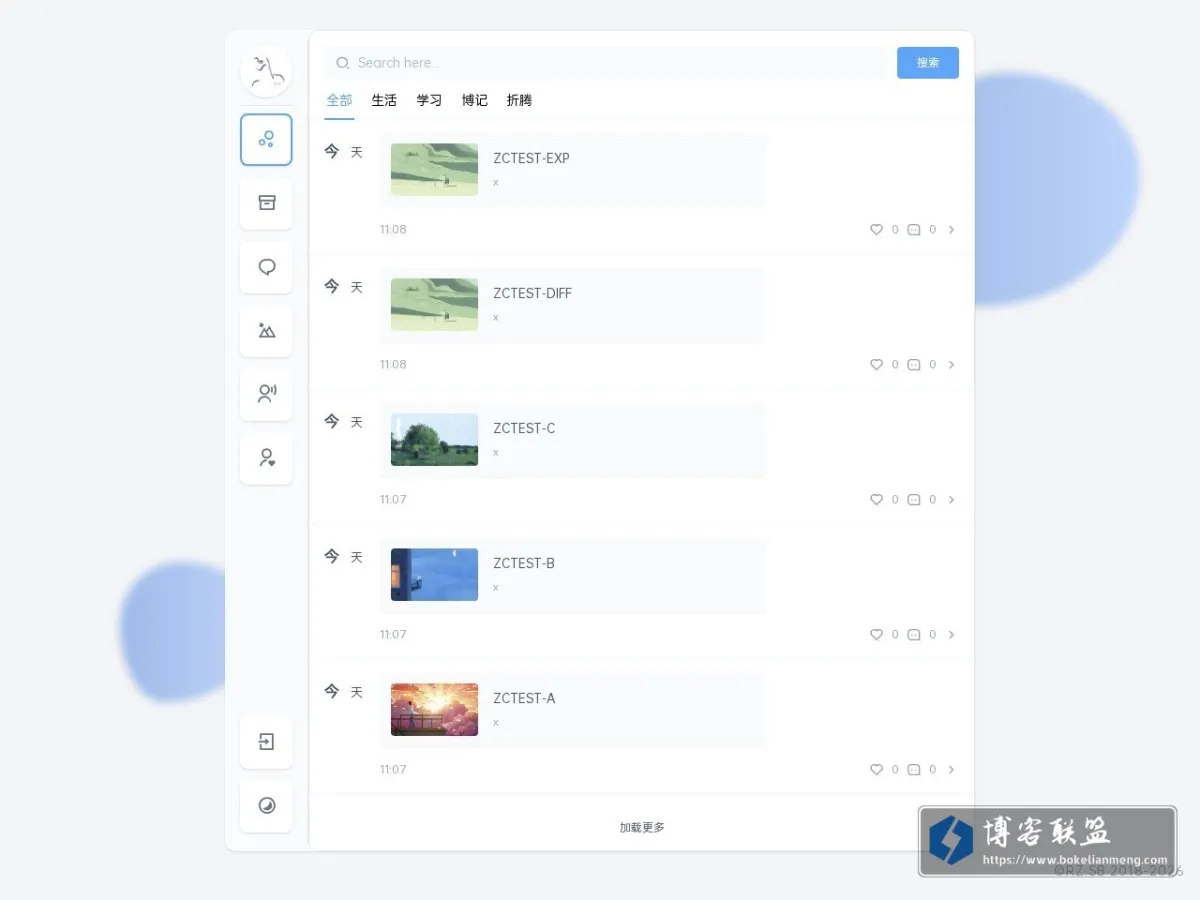The image size is (1200, 900).
Task: Click the 11:07 timestamp under ZCTEST-A
Action: pyautogui.click(x=393, y=770)
